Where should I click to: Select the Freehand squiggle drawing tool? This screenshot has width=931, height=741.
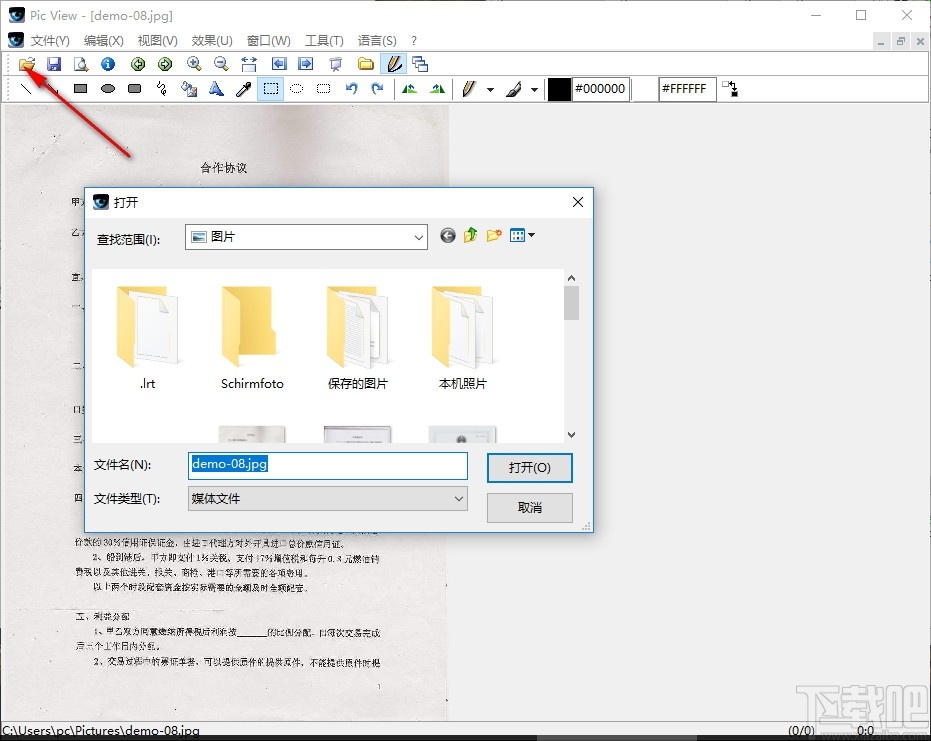162,88
